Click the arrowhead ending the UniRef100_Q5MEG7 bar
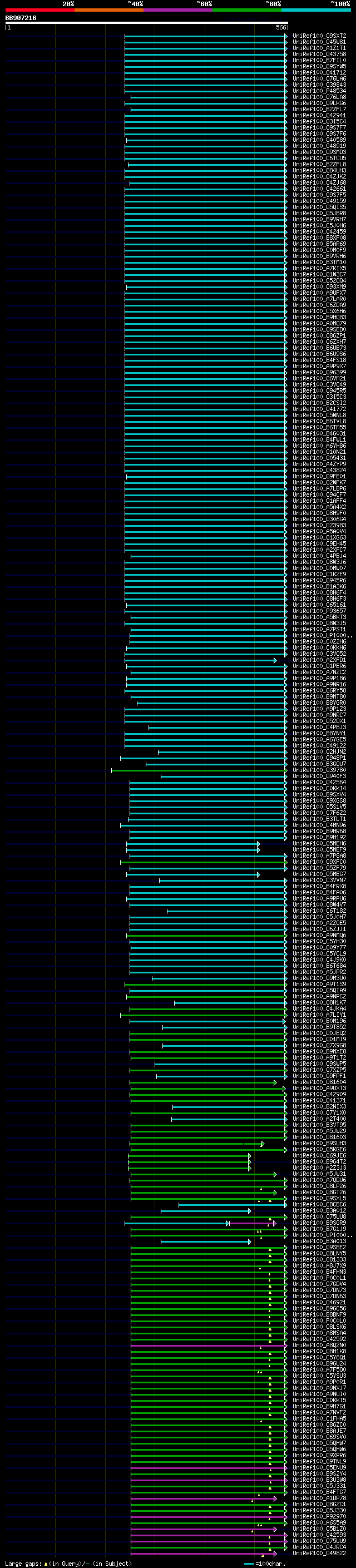The height and width of the screenshot is (1568, 356). [259, 875]
